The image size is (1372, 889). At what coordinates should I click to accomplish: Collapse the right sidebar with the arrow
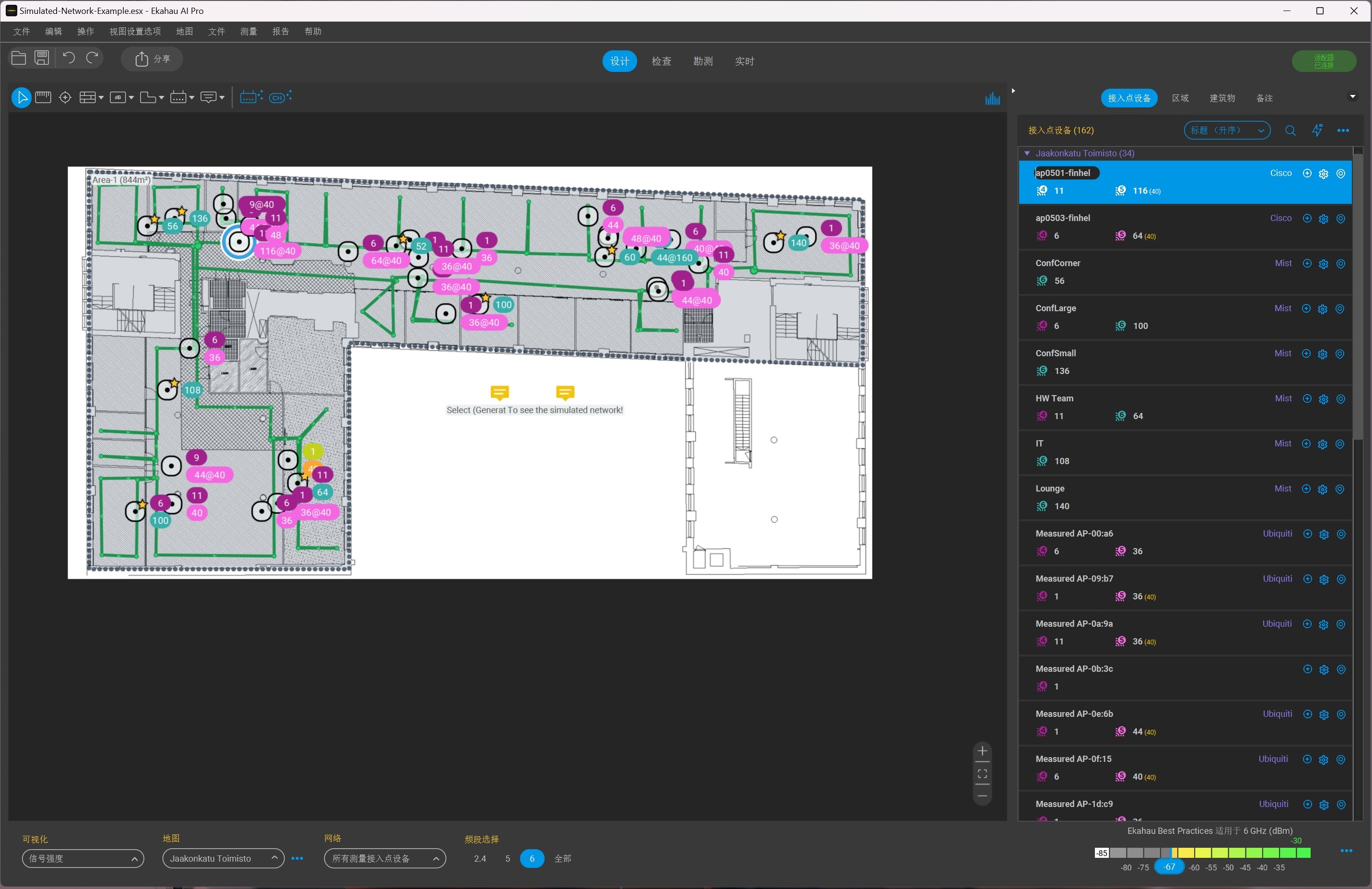1013,91
